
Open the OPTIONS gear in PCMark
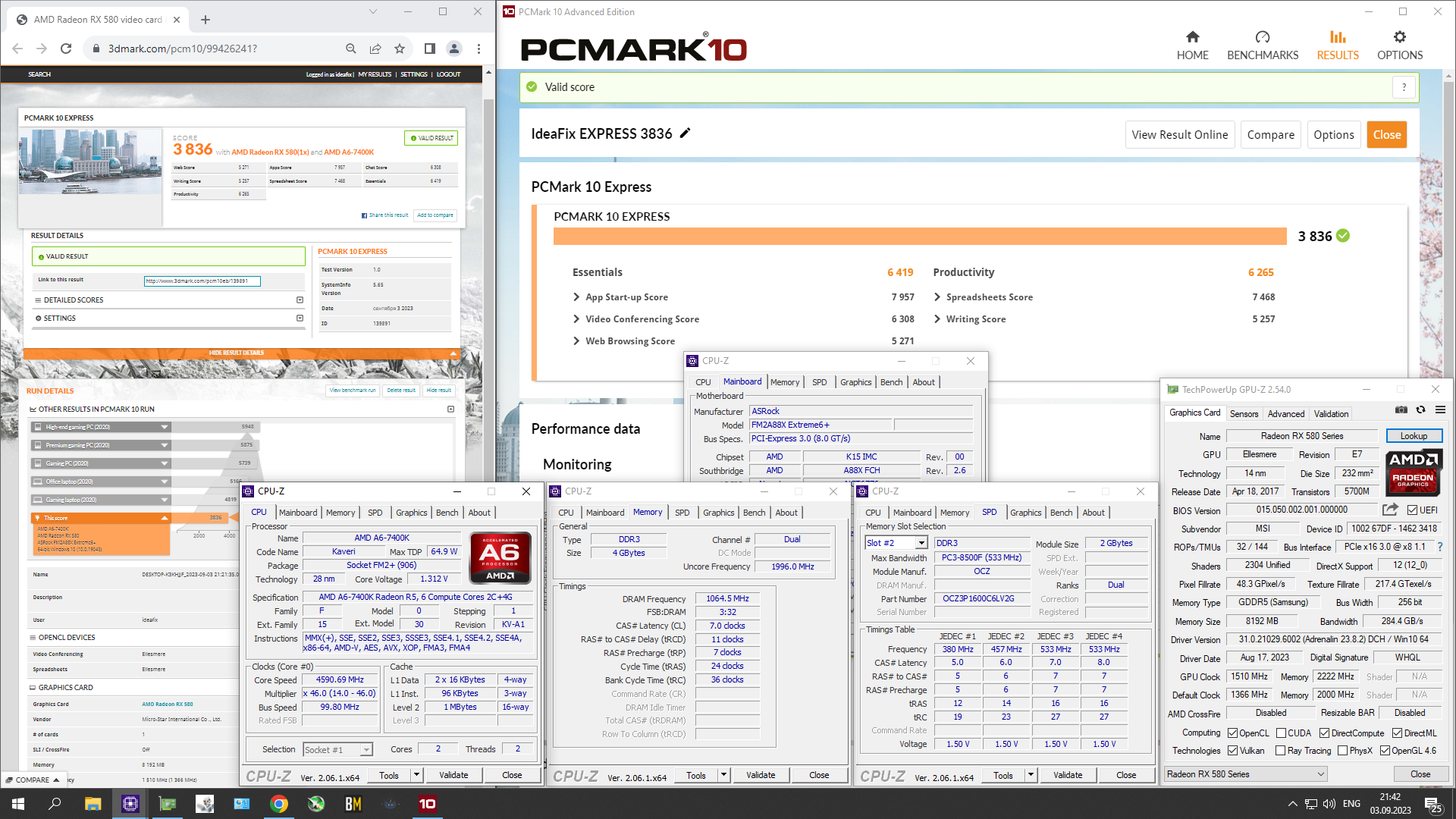(1399, 37)
